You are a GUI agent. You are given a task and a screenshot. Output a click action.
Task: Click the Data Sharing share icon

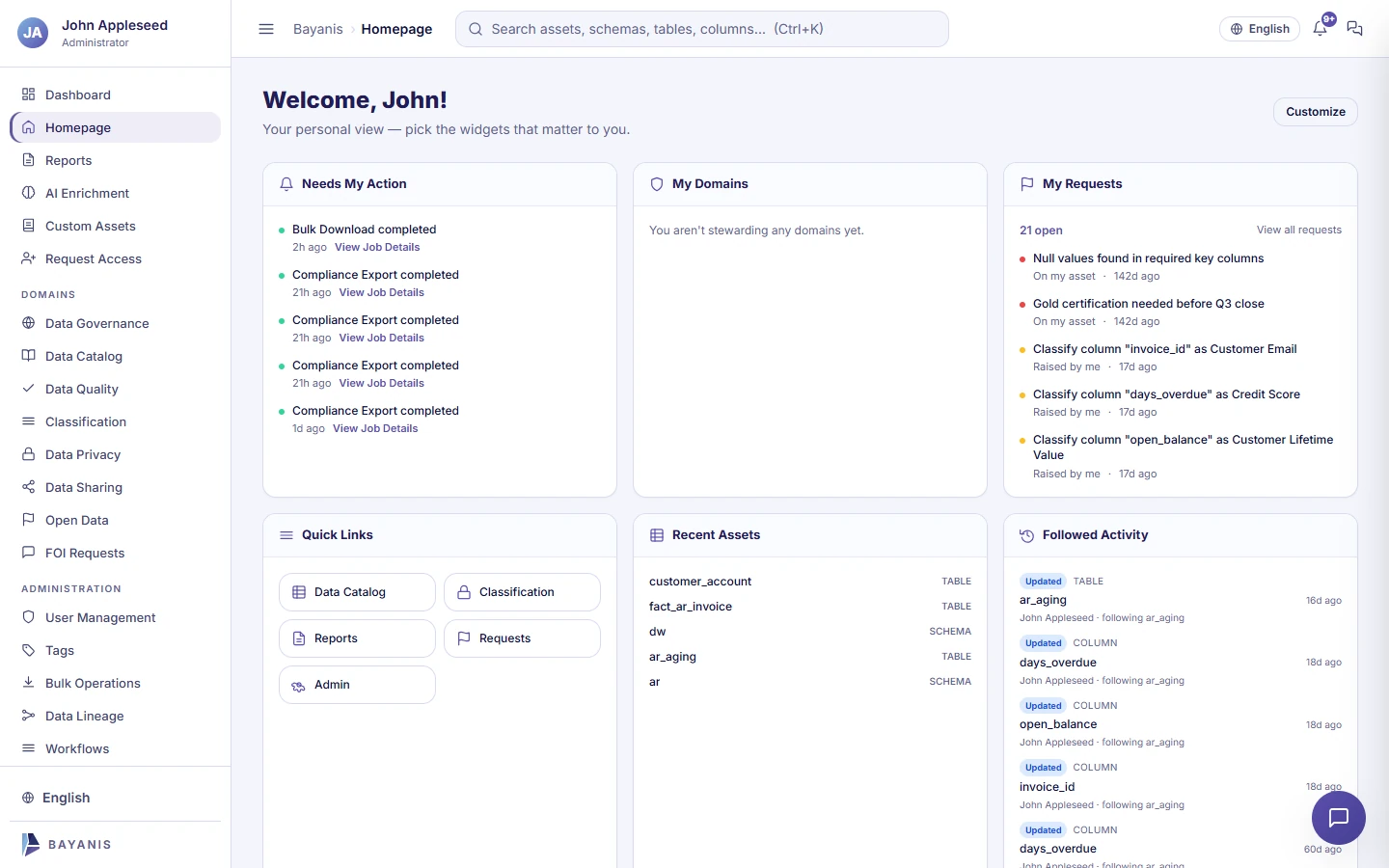pos(28,487)
